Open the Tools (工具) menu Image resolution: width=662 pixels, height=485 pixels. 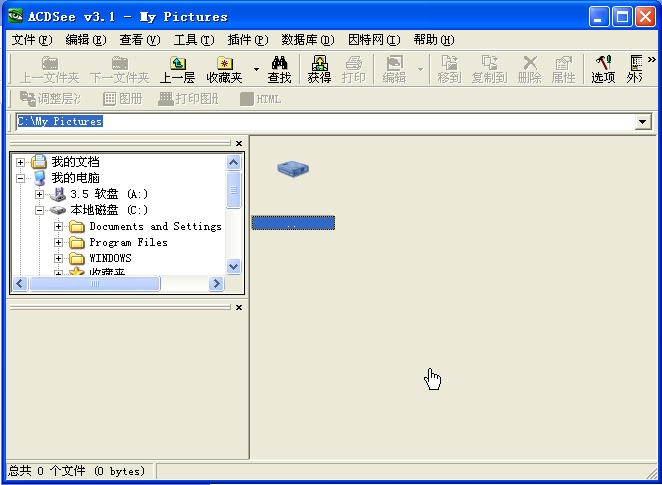coord(194,40)
